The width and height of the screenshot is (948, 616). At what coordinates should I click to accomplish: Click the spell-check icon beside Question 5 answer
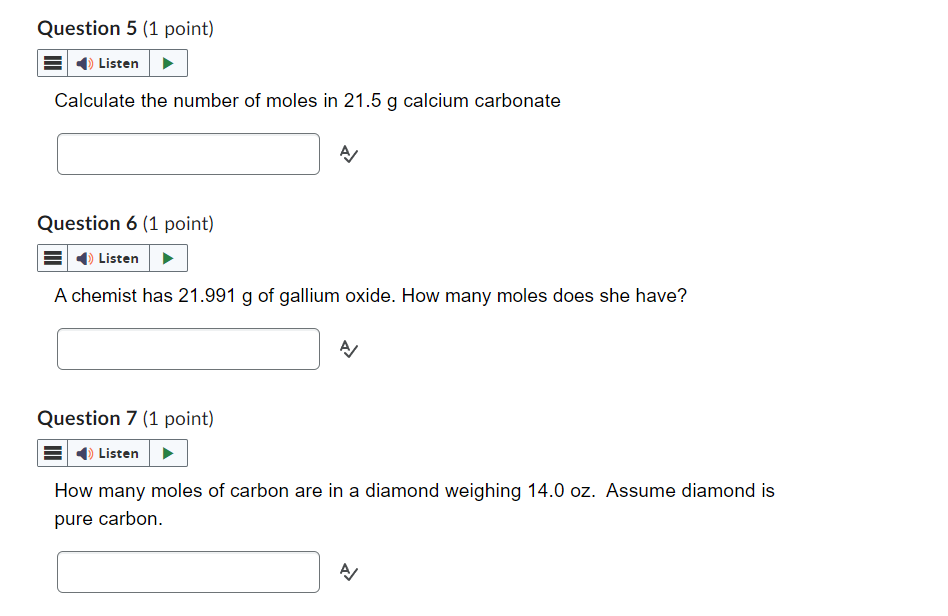[x=347, y=154]
